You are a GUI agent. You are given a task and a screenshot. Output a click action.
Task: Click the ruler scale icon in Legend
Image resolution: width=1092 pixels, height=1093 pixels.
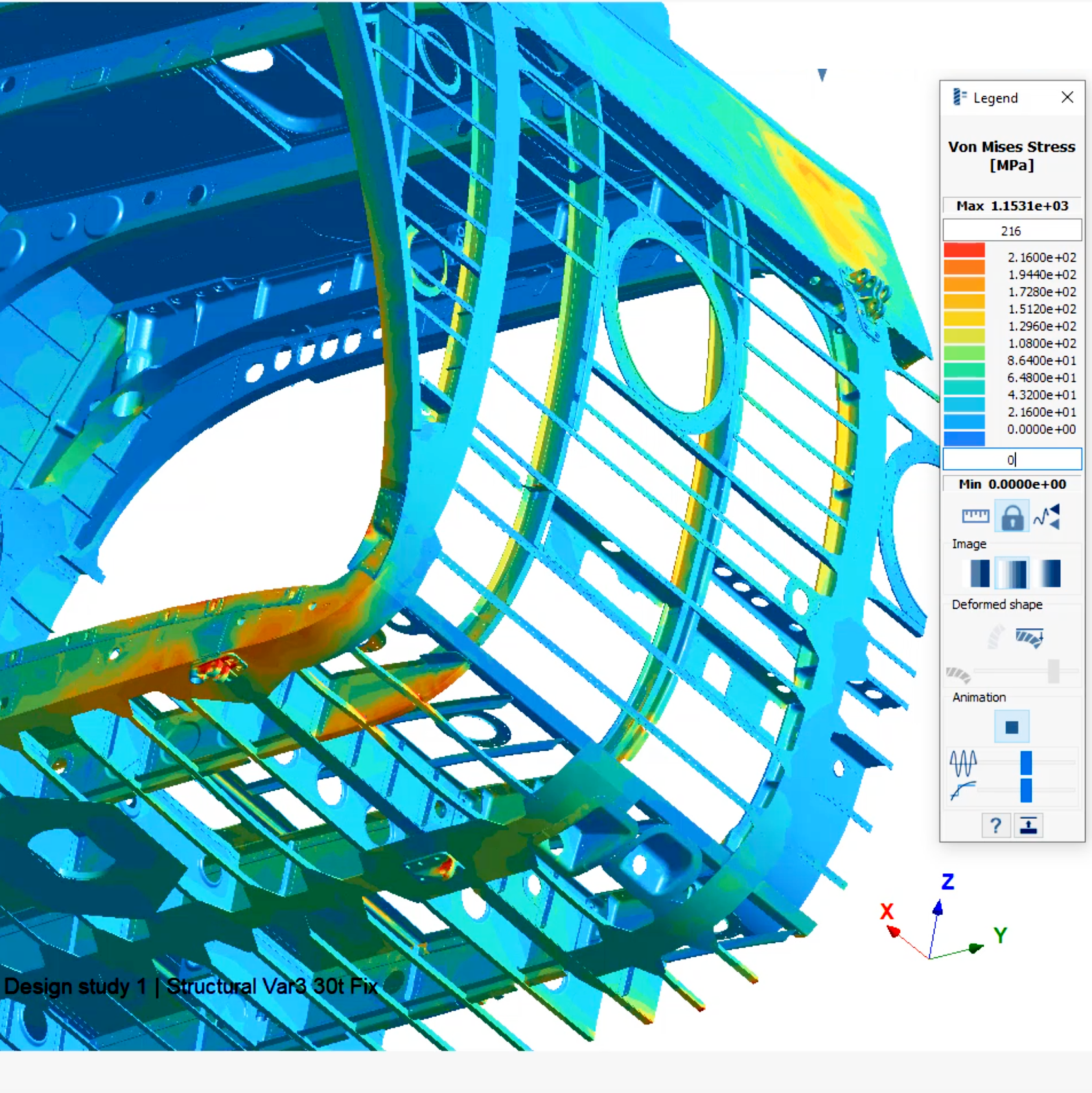975,516
